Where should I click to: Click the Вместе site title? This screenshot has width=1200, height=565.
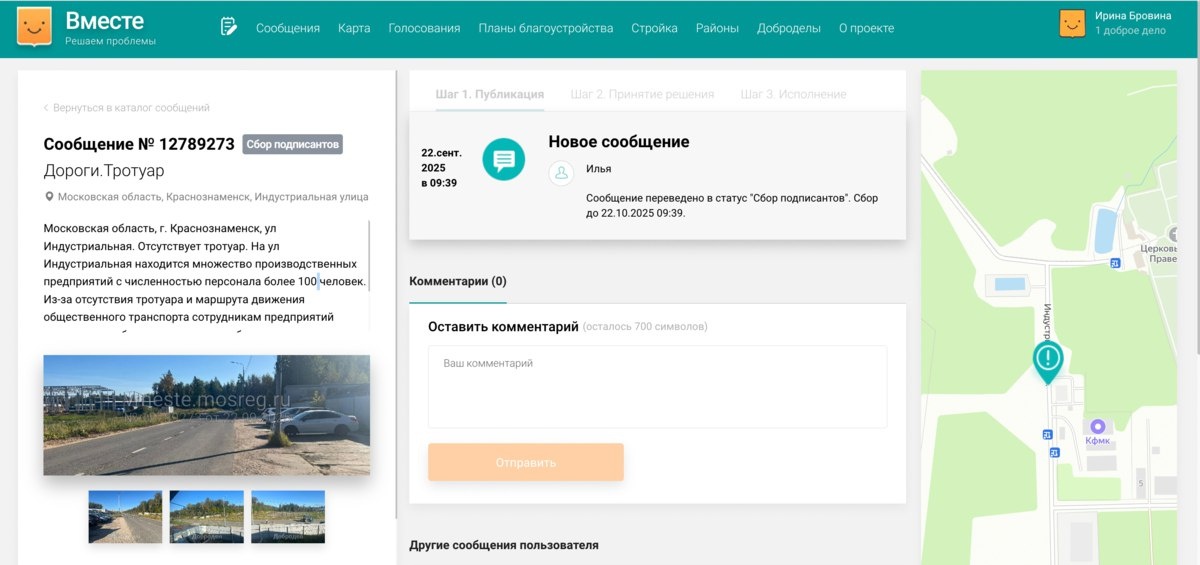[x=105, y=20]
